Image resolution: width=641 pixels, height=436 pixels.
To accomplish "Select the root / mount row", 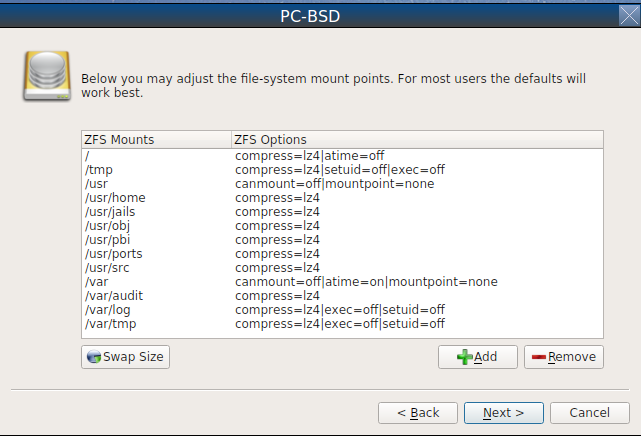I will click(343, 156).
